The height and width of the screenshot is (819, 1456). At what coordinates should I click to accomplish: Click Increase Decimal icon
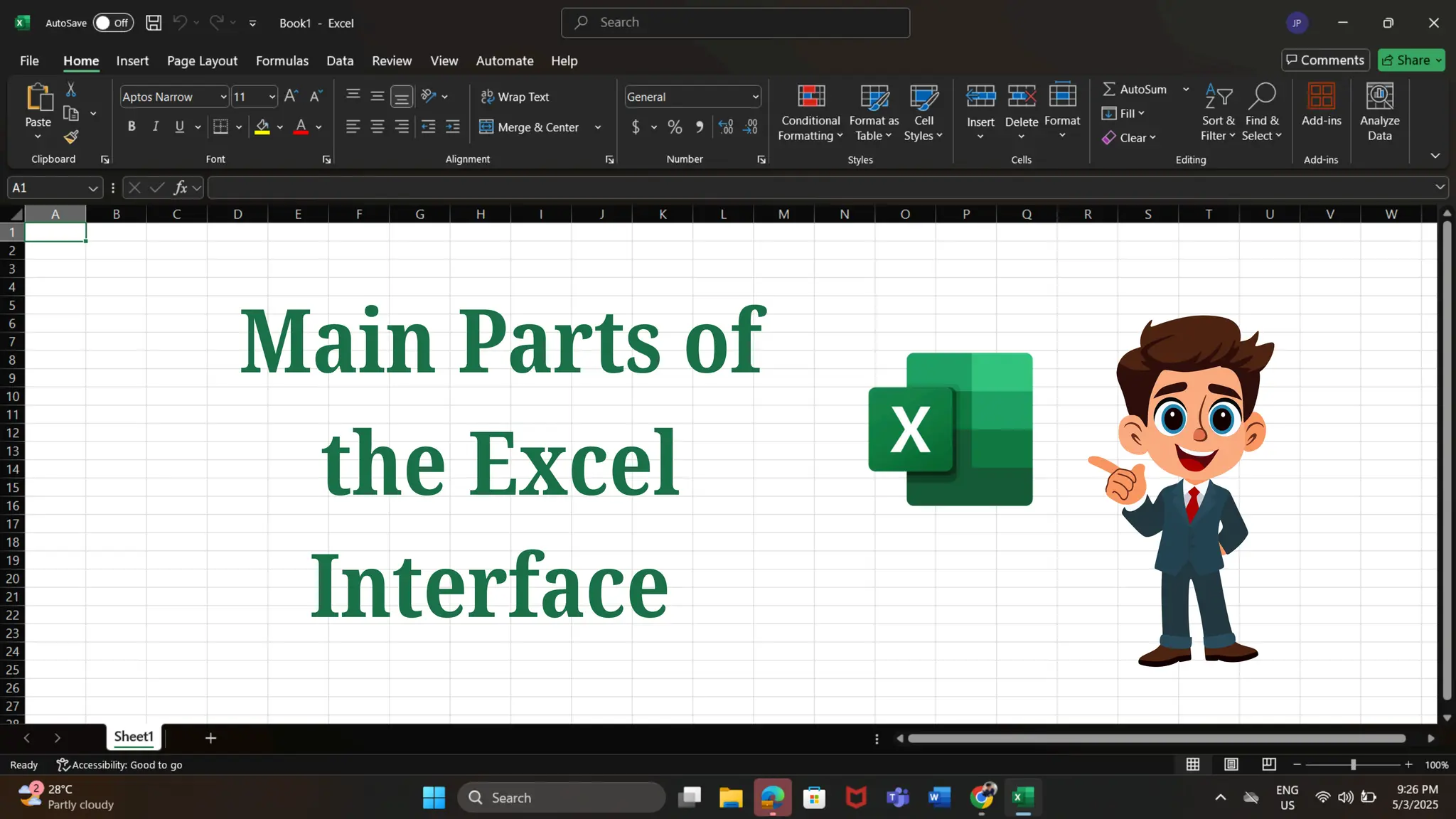726,127
